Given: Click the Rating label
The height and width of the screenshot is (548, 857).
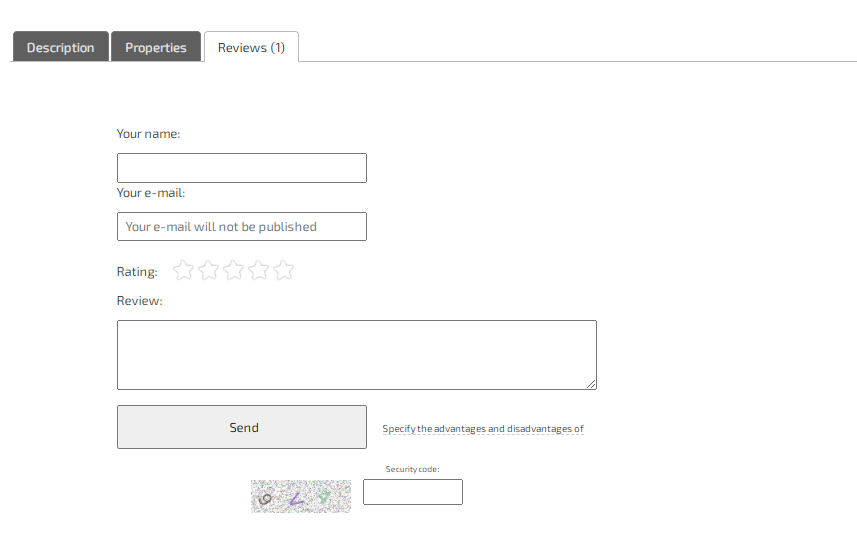Looking at the screenshot, I should 137,272.
